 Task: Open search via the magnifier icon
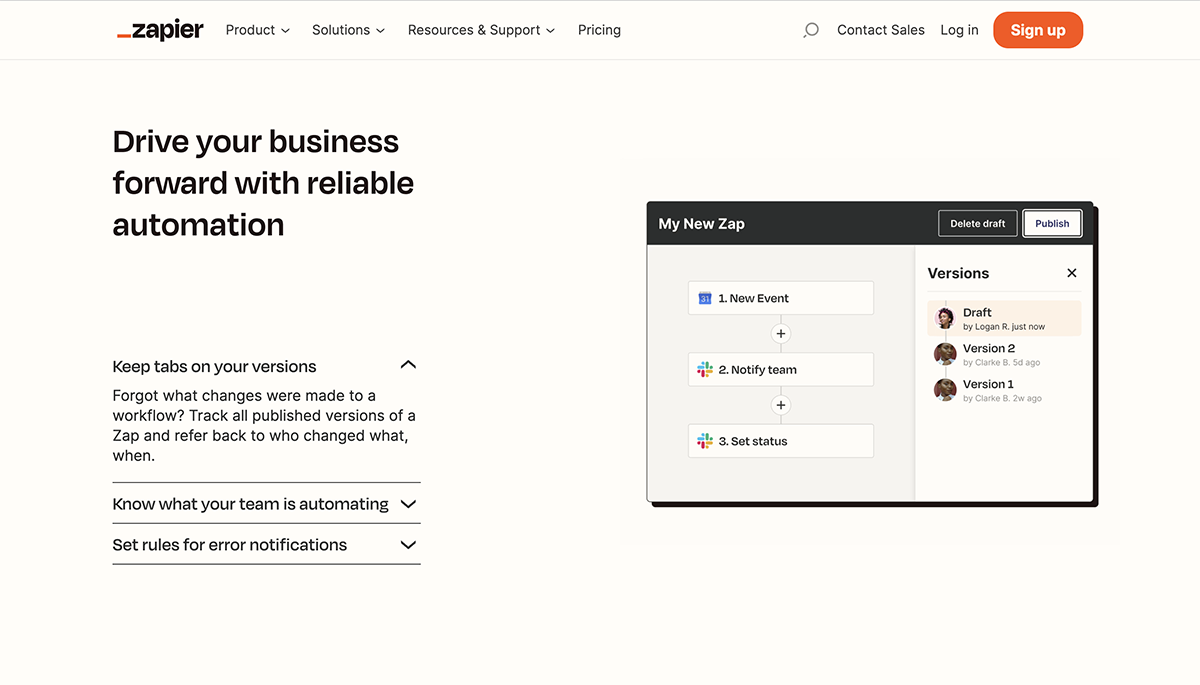point(809,30)
